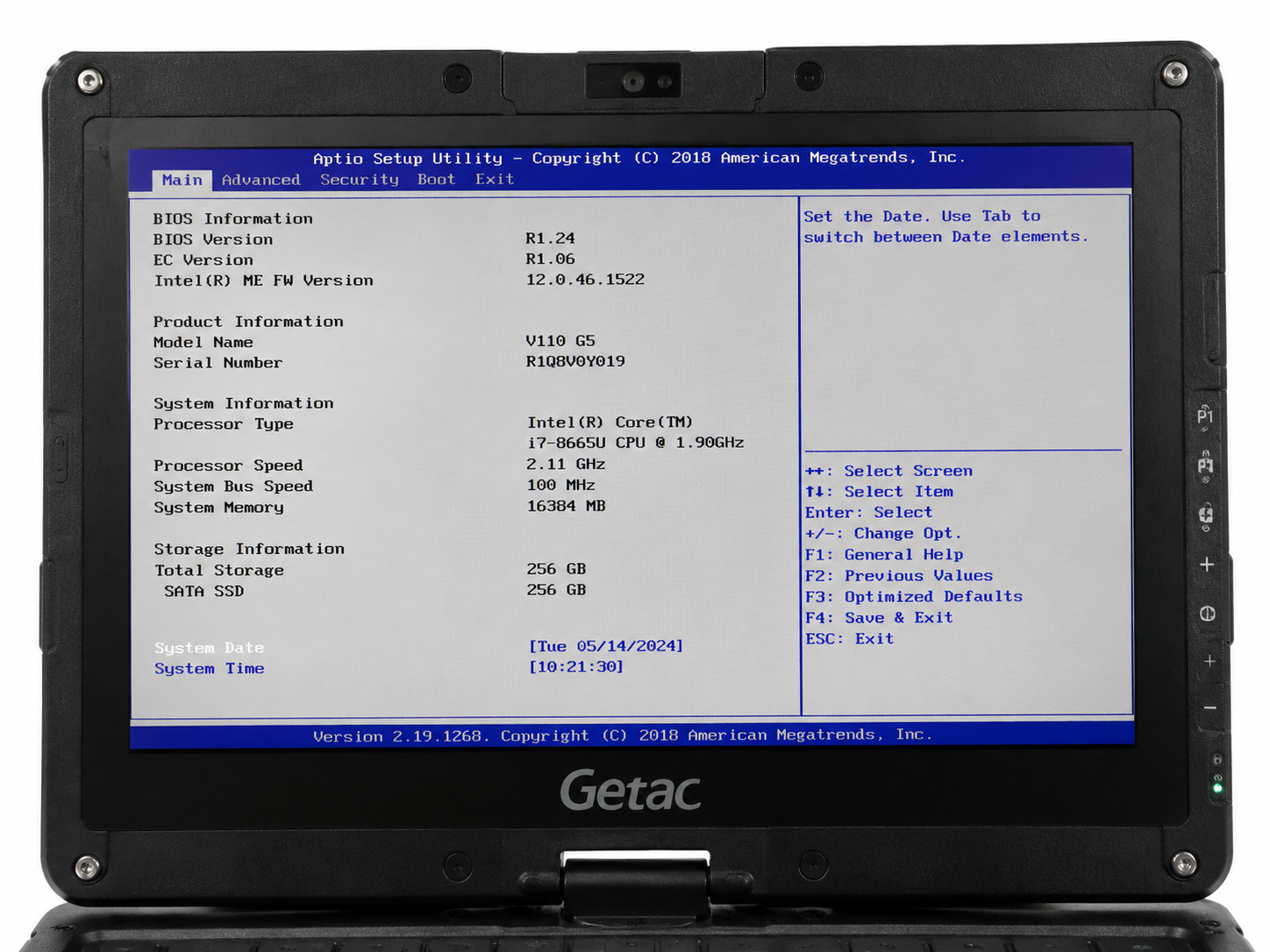This screenshot has height=952, width=1270.
Task: Select the Main tab
Action: [182, 180]
